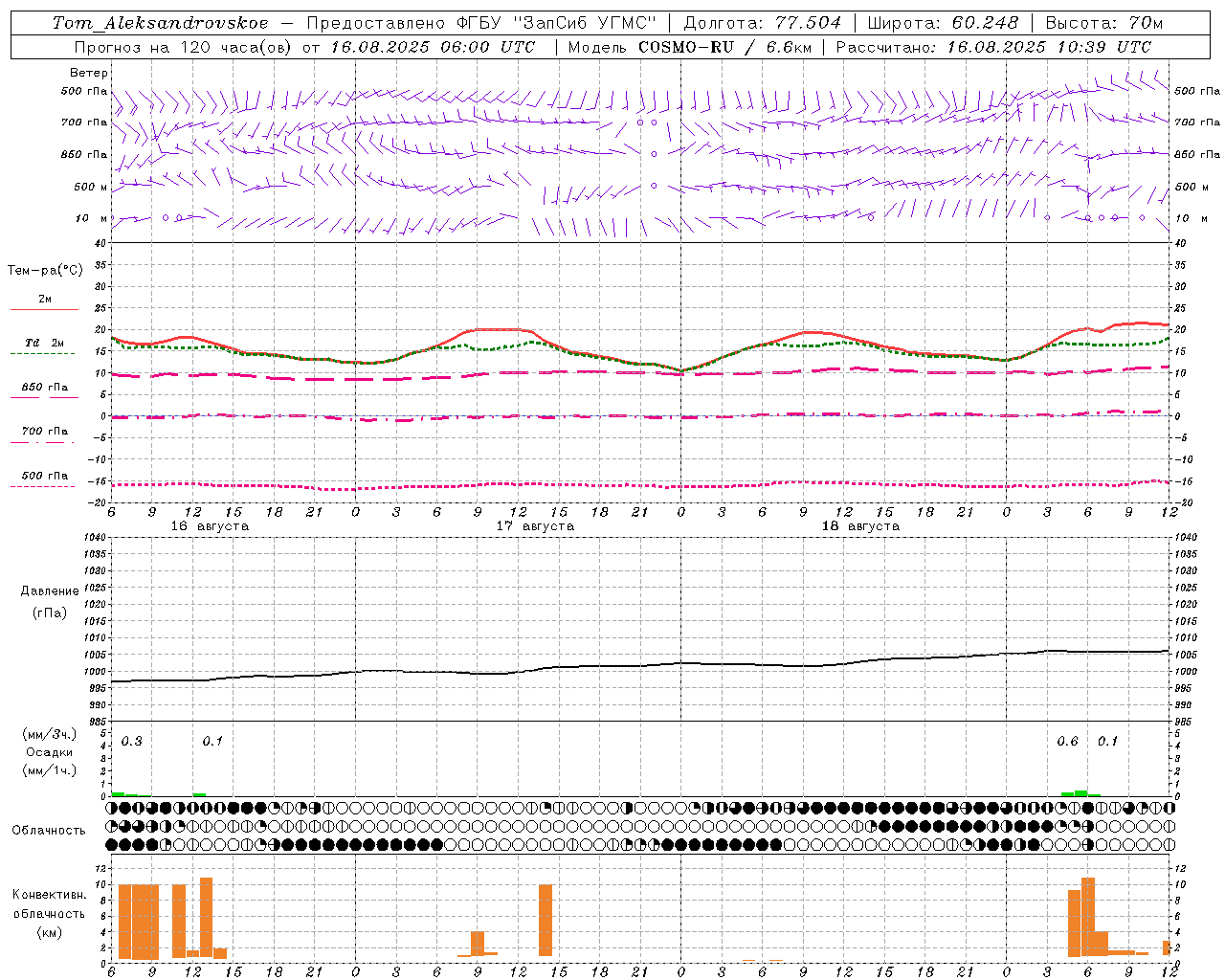This screenshot has width=1225, height=980.
Task: Click the 1040 pressure tick on left axis
Action: [94, 538]
